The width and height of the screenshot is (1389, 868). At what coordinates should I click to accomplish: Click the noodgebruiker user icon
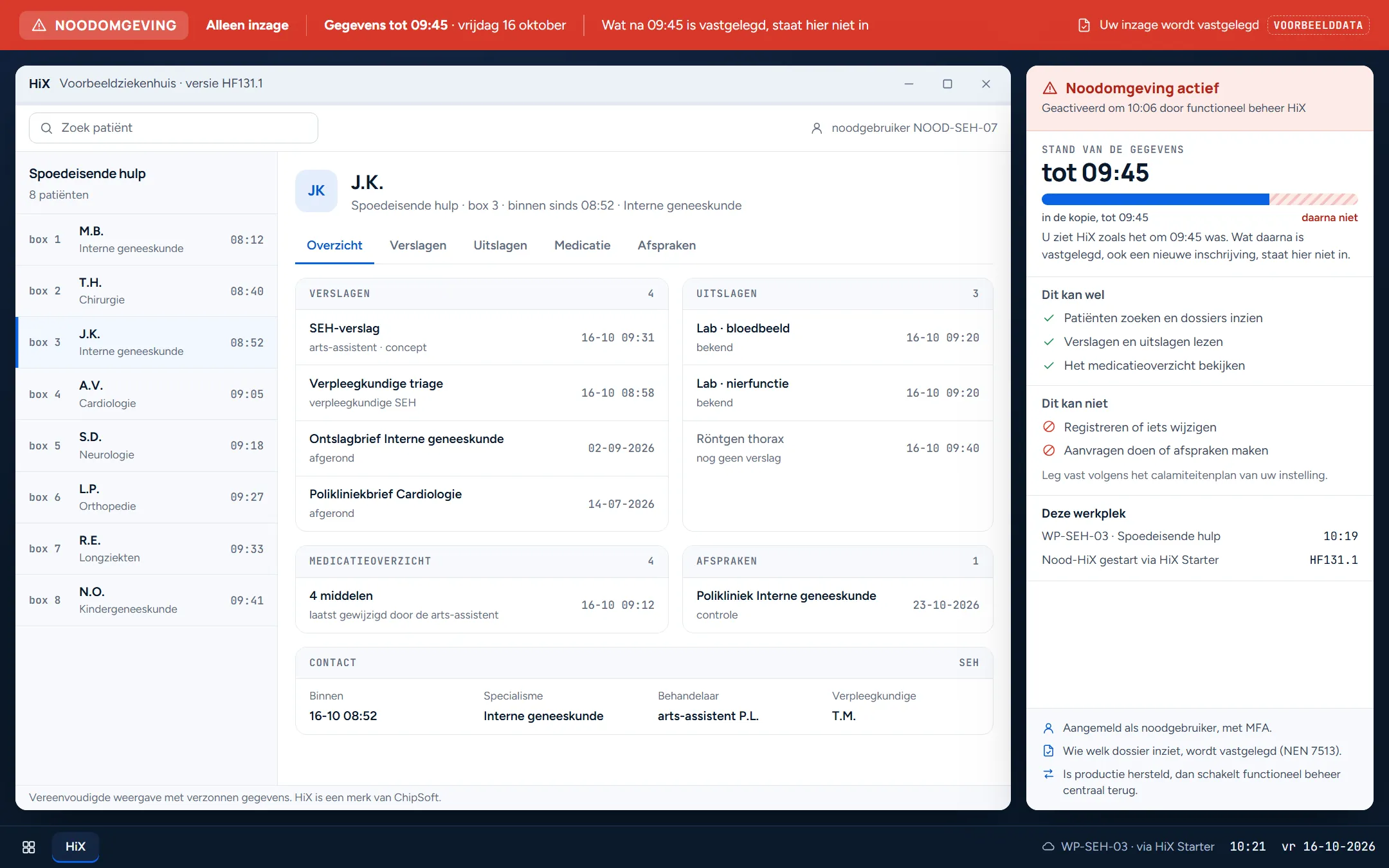(x=817, y=128)
